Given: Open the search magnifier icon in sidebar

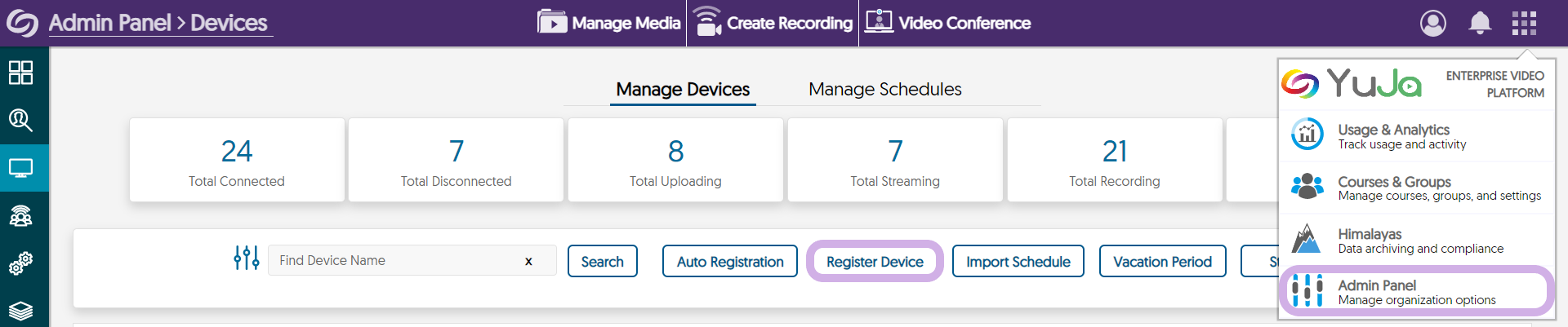Looking at the screenshot, I should coord(20,121).
